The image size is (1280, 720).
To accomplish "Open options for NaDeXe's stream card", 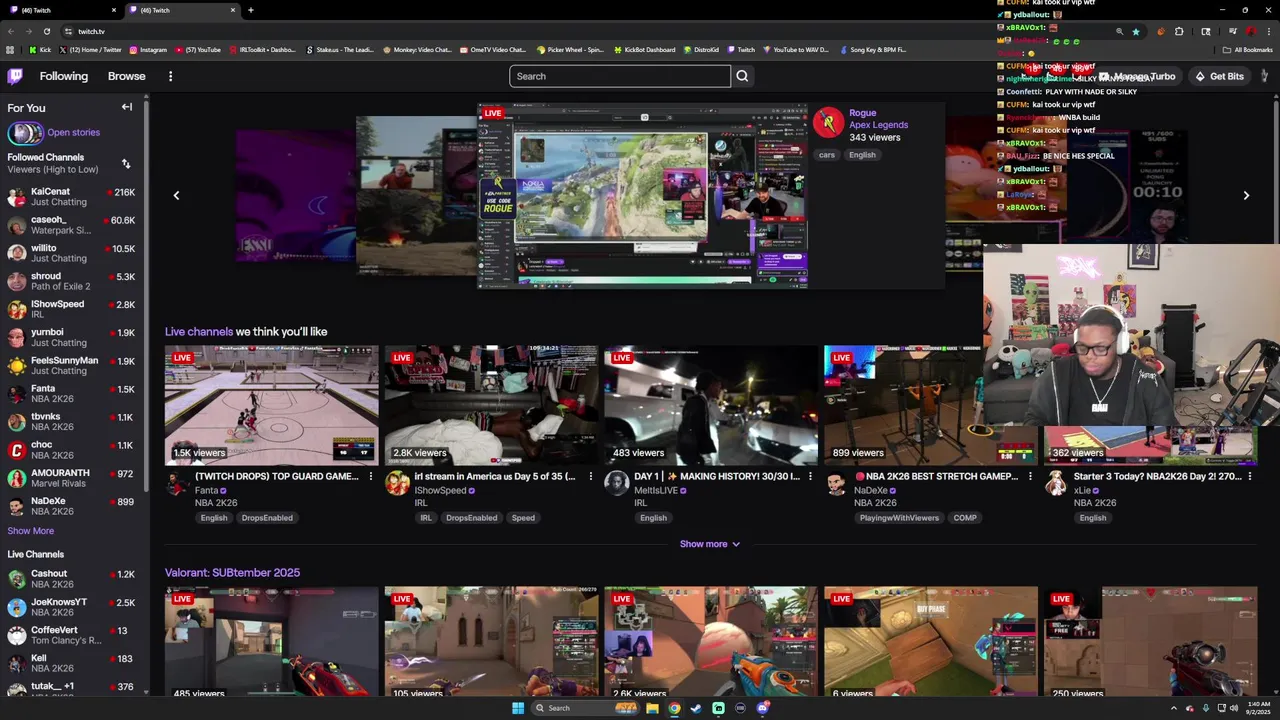I will tap(1030, 477).
